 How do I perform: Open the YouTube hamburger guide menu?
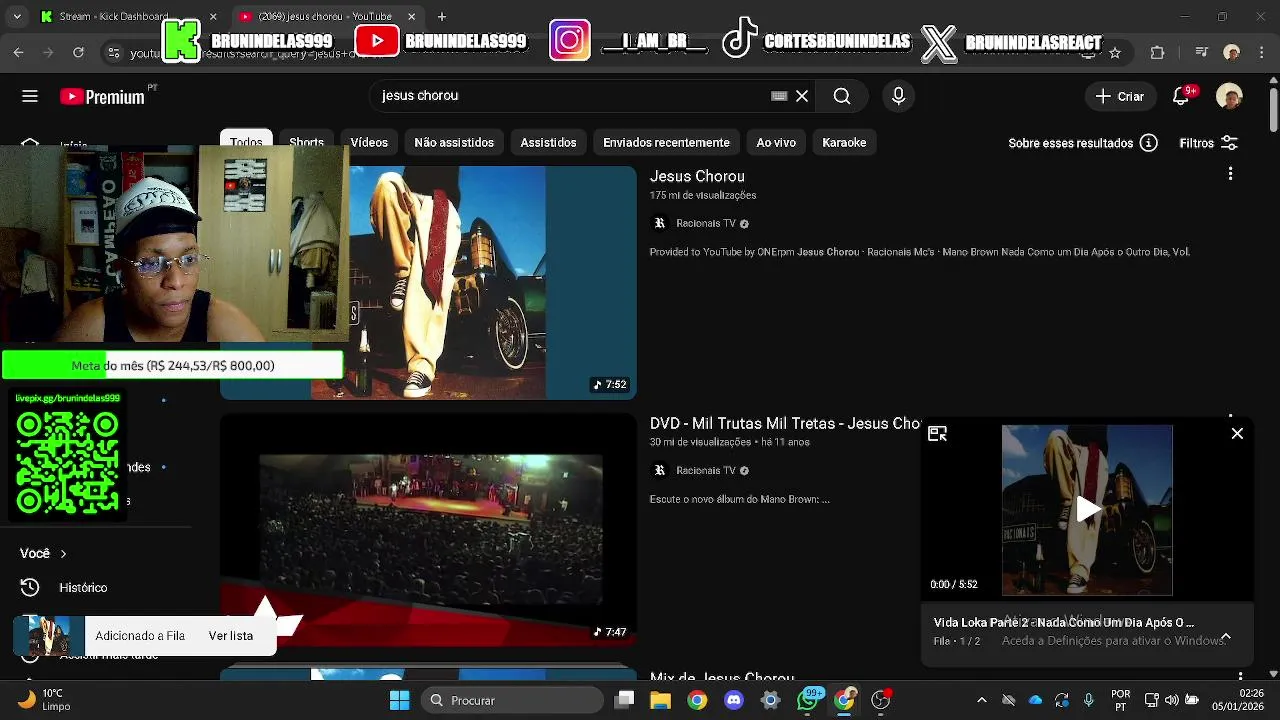[x=30, y=96]
